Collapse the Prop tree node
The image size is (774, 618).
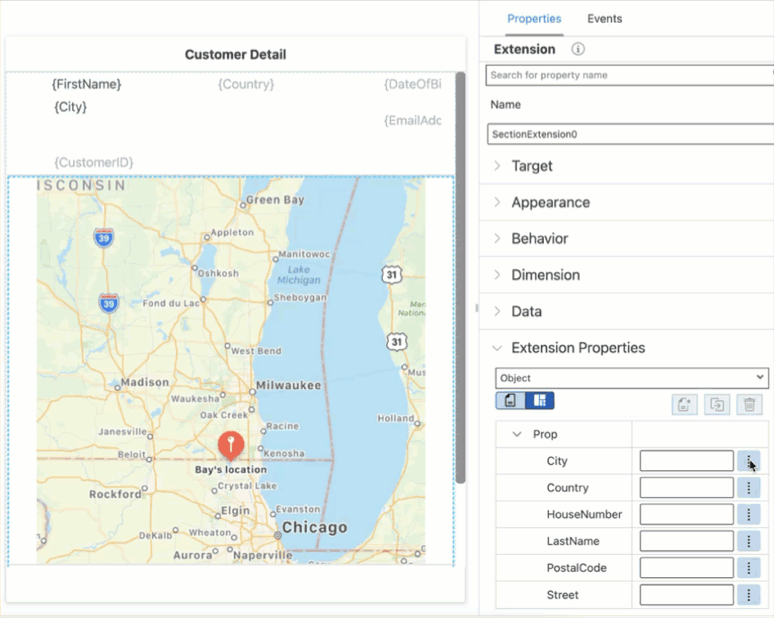(517, 434)
